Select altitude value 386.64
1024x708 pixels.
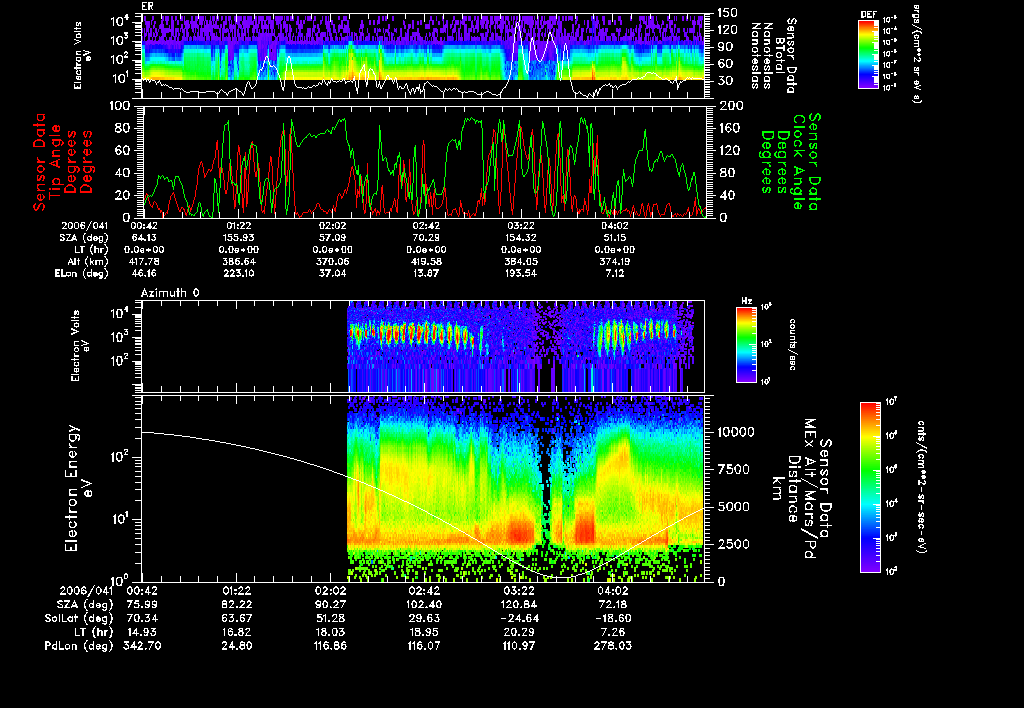(x=239, y=261)
